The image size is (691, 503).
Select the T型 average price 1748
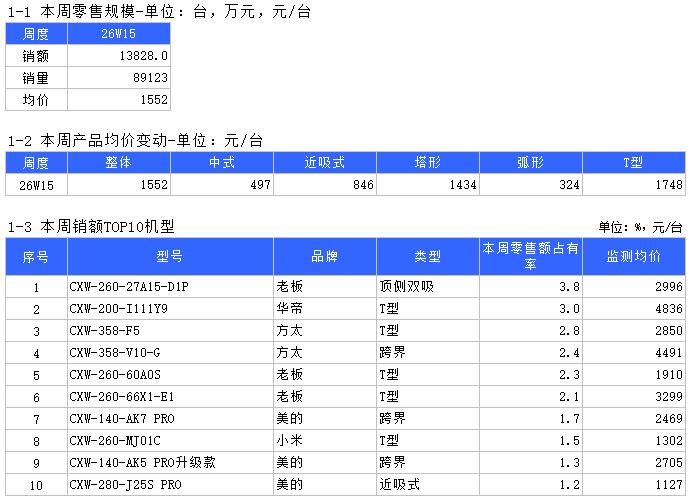coord(669,185)
